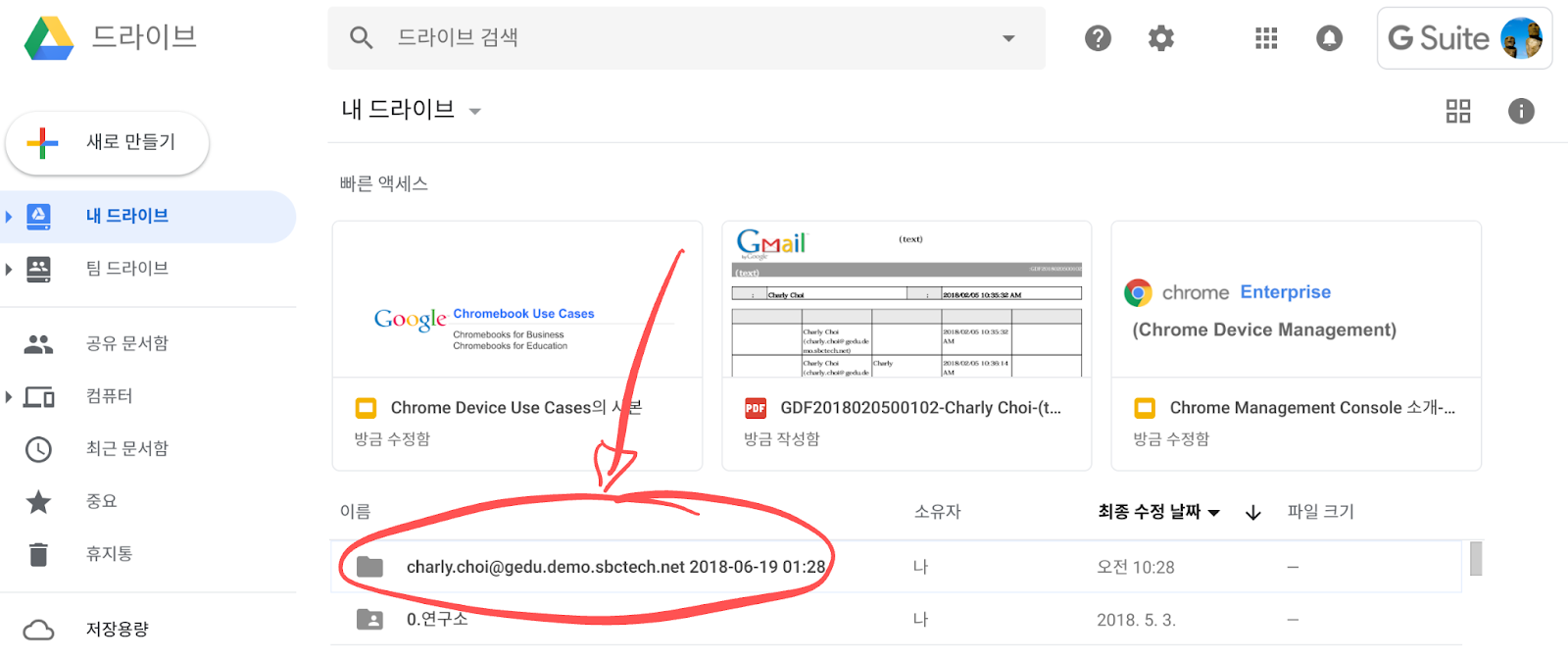Click the 중요 star icon
1568x660 pixels.
pos(38,501)
